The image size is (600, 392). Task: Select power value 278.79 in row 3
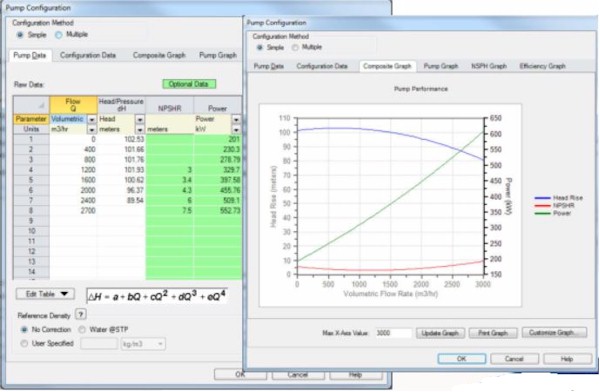tap(218, 160)
